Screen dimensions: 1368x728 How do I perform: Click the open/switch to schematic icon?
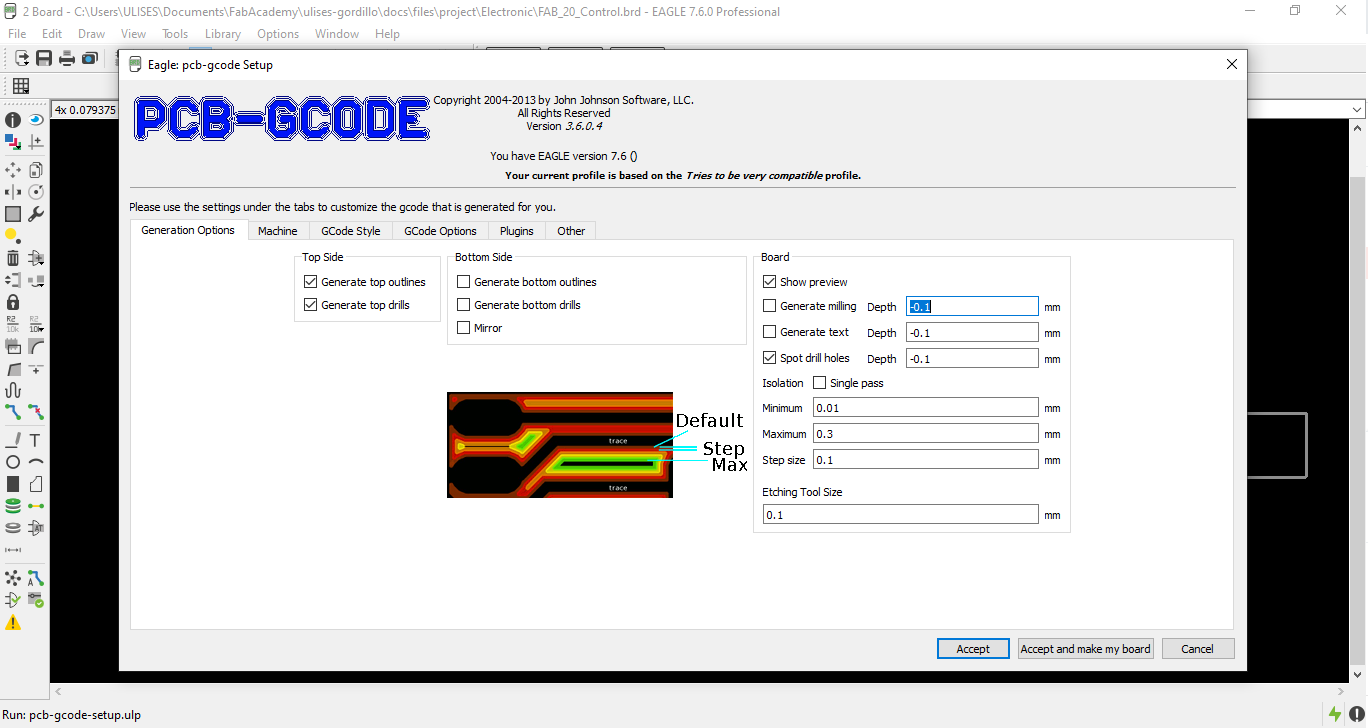[21, 58]
